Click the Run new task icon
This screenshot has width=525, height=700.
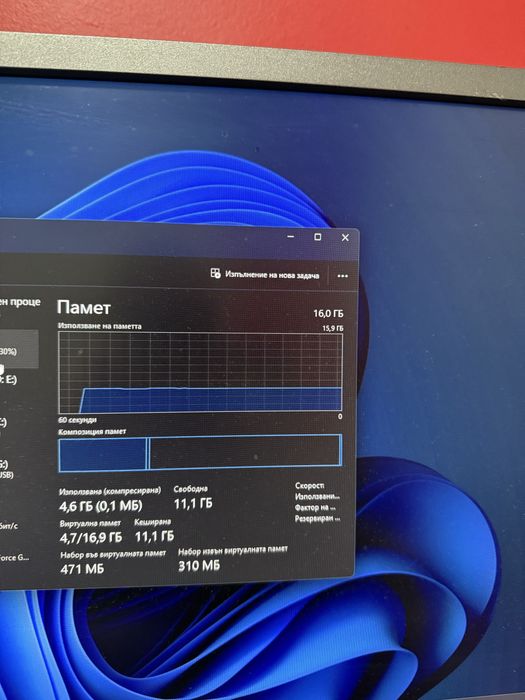click(x=215, y=273)
